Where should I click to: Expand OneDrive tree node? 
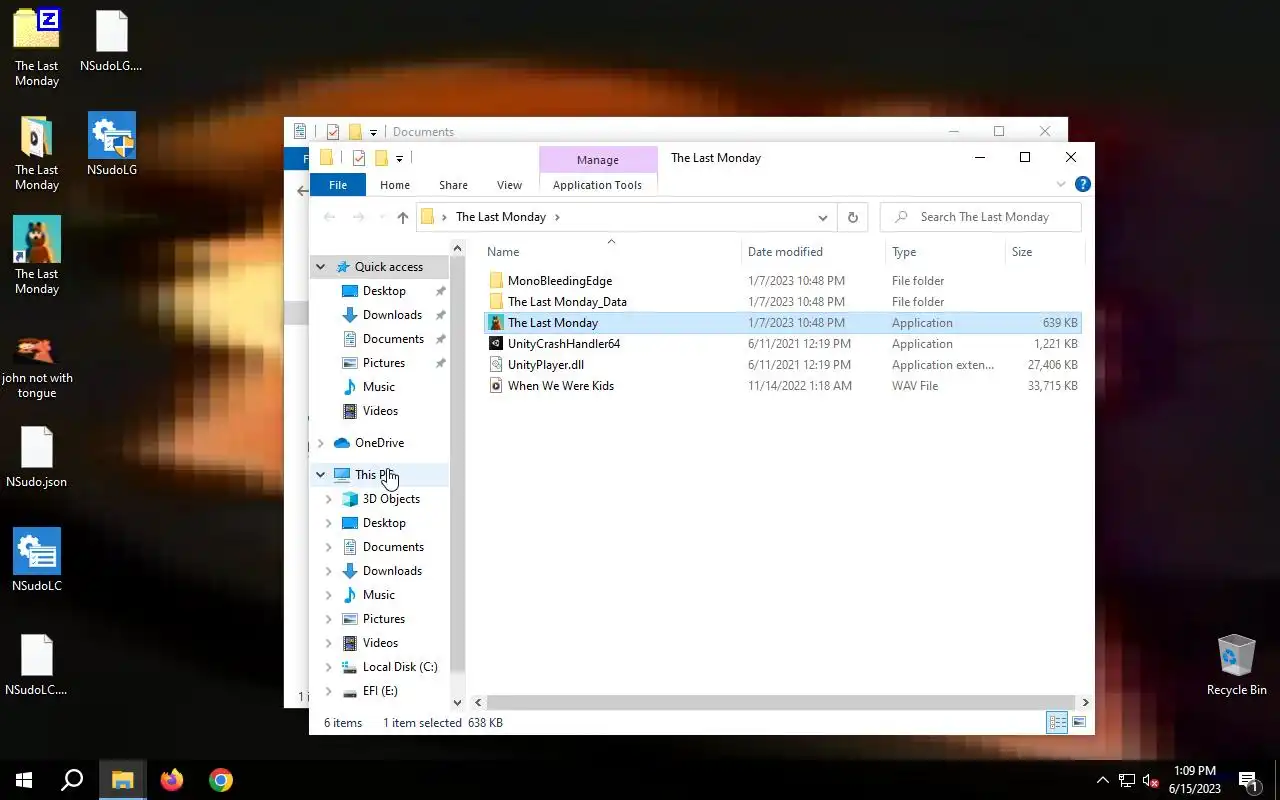pos(320,443)
